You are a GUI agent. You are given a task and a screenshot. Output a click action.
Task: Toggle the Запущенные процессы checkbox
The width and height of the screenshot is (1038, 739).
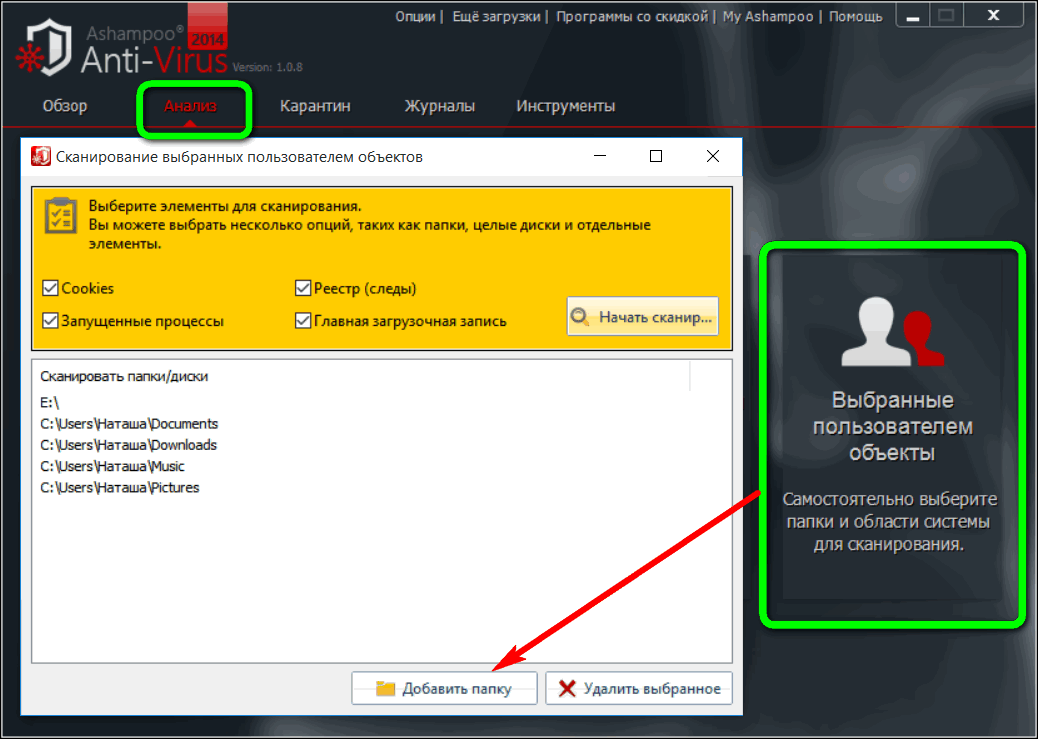coord(51,322)
